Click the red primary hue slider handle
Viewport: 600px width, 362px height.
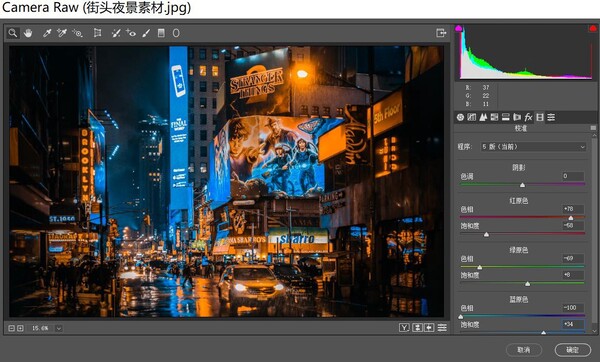pos(571,218)
